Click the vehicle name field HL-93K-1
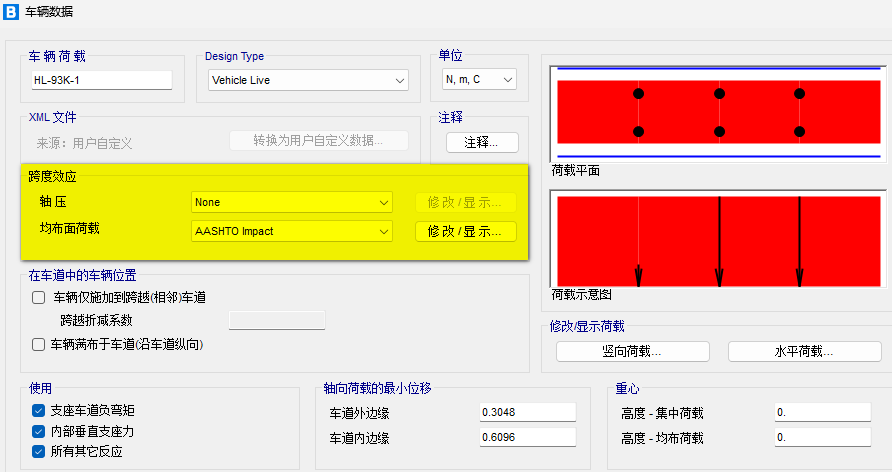The image size is (892, 472). pyautogui.click(x=102, y=80)
